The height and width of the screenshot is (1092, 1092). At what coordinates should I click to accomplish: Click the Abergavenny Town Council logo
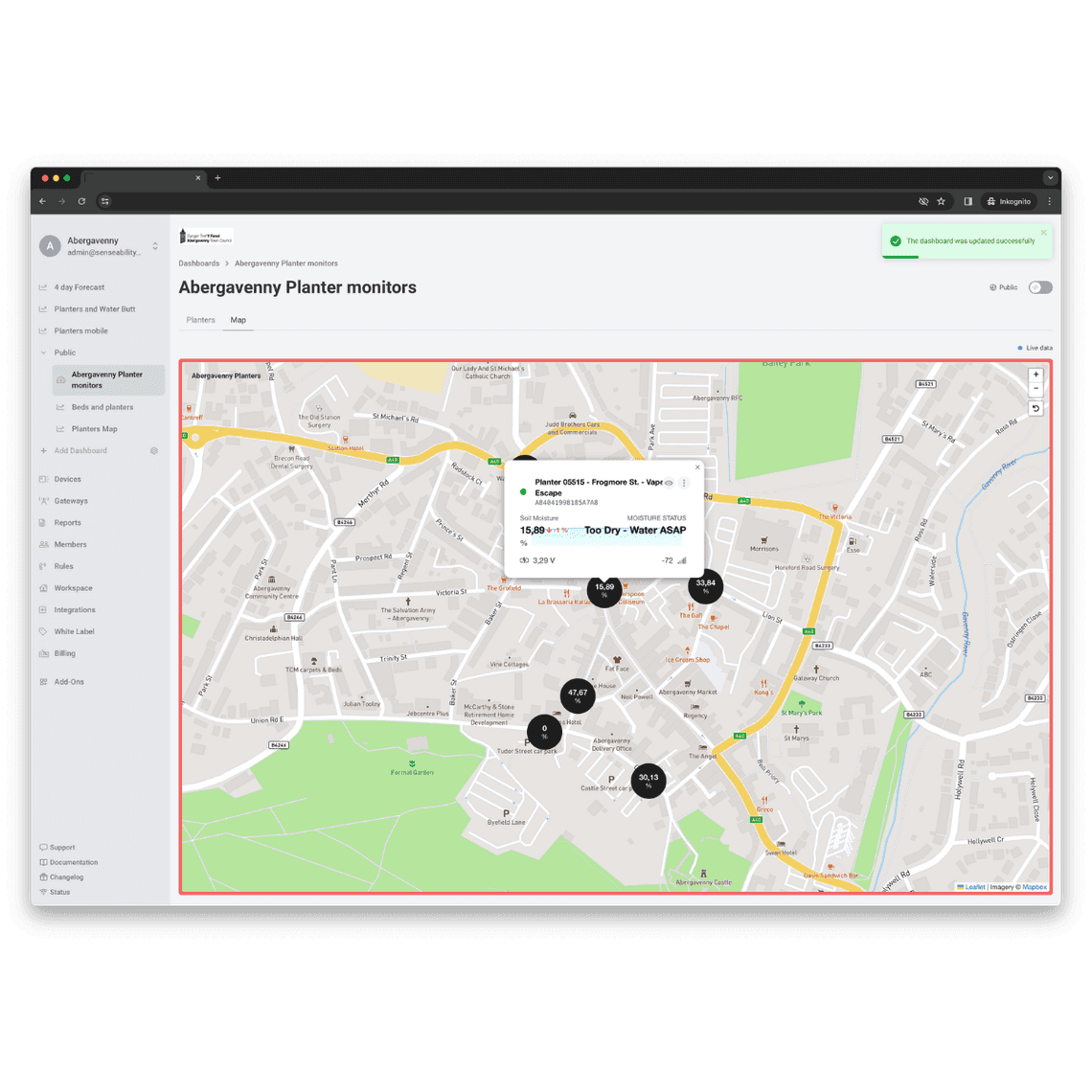coord(205,237)
